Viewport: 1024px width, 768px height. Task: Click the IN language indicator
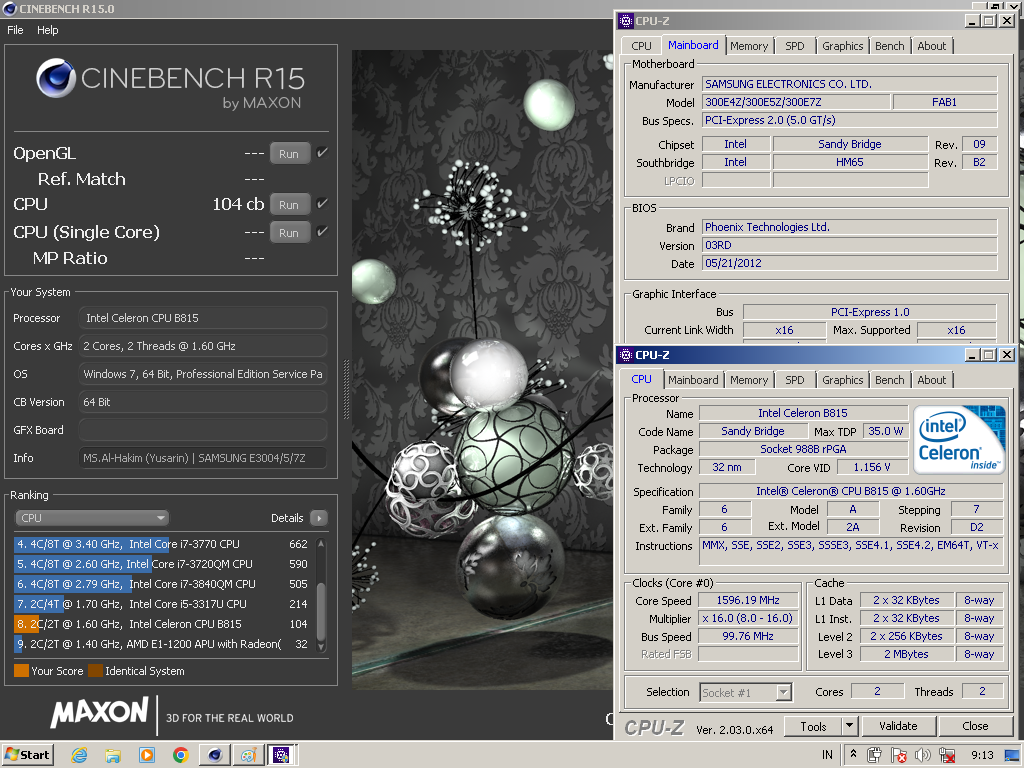[x=827, y=755]
